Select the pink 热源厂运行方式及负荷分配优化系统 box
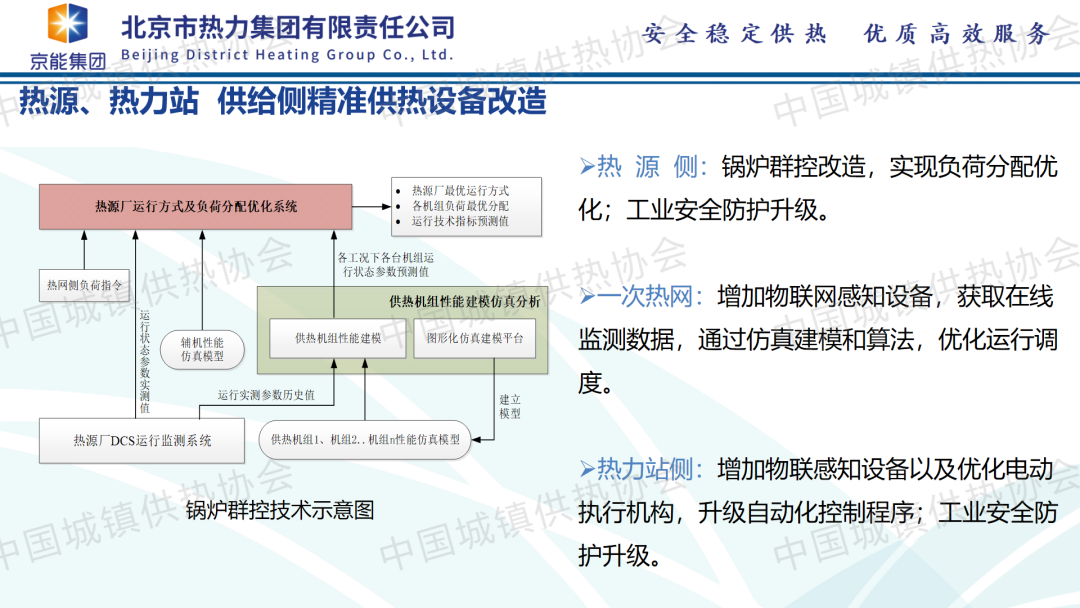1080x608 pixels. [x=196, y=207]
